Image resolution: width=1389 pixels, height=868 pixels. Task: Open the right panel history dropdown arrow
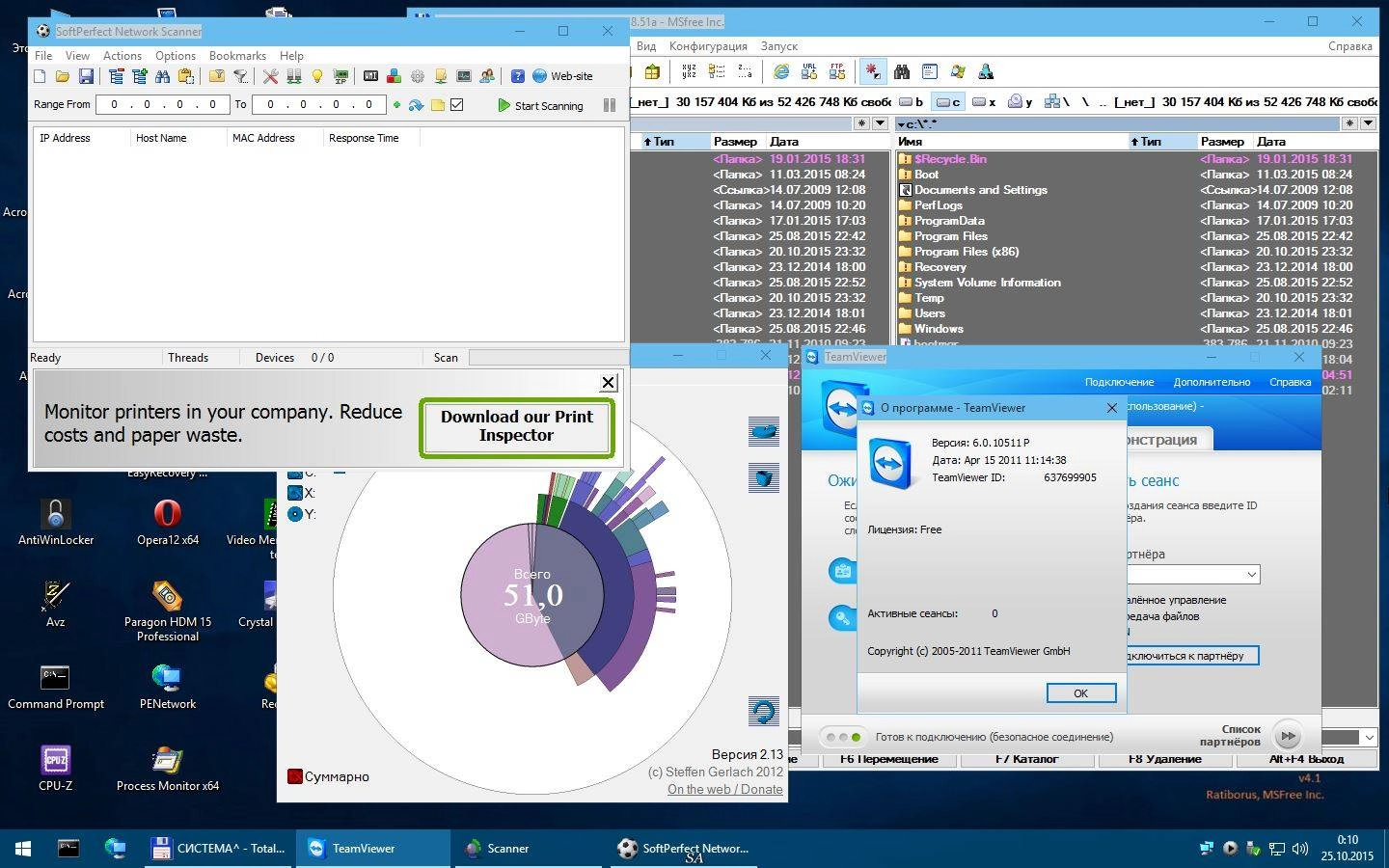pos(1368,123)
